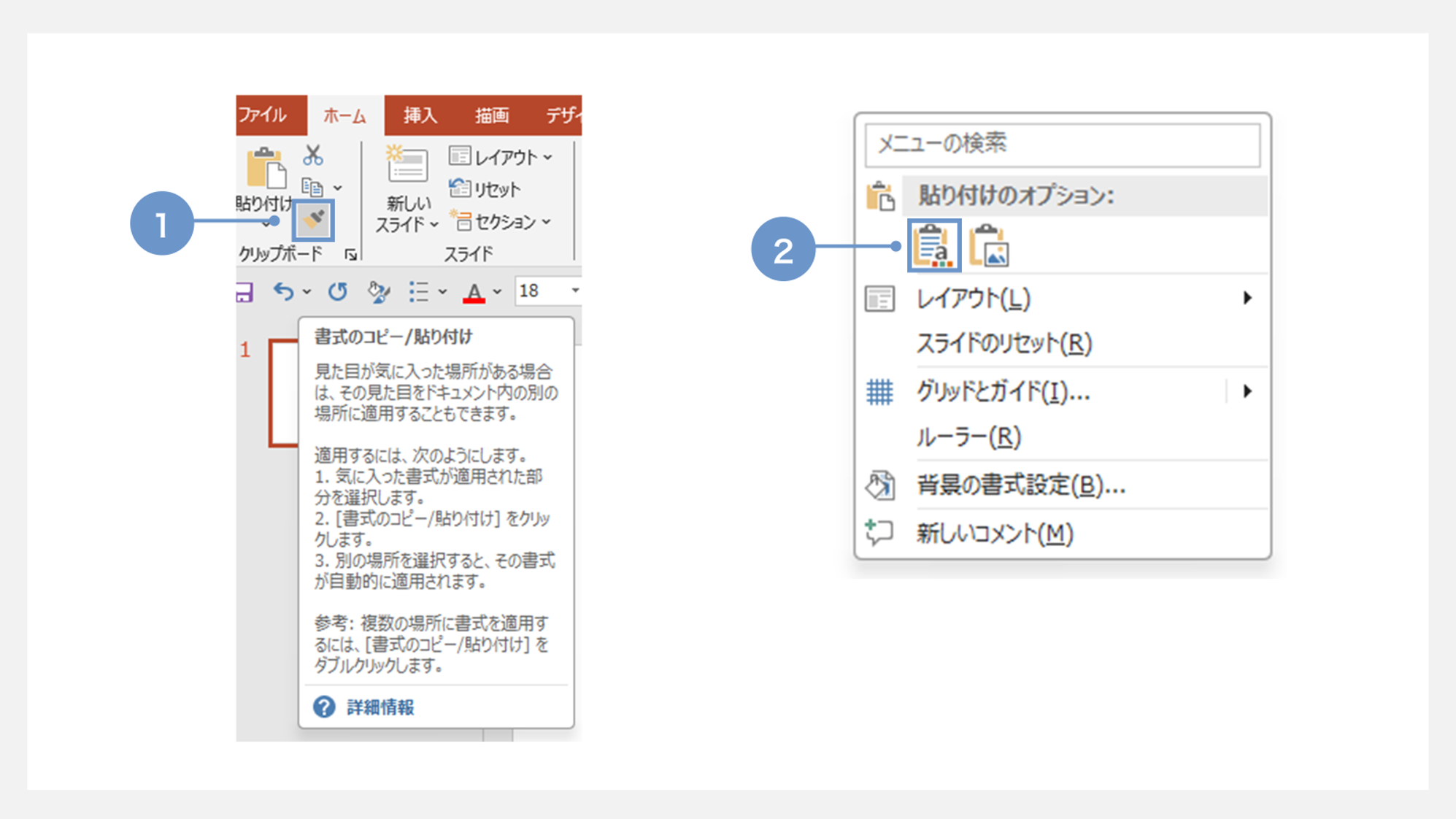
Task: Click the 詳細情報 help link
Action: (380, 707)
